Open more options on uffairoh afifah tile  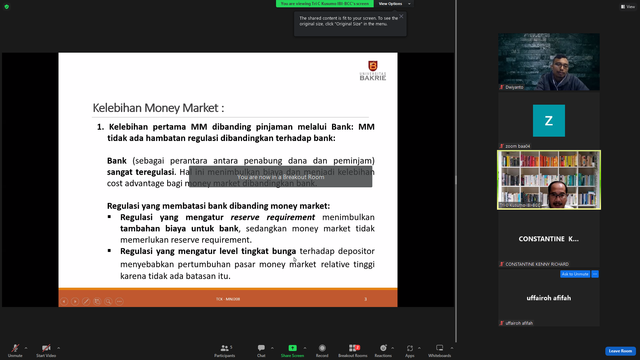[595, 274]
